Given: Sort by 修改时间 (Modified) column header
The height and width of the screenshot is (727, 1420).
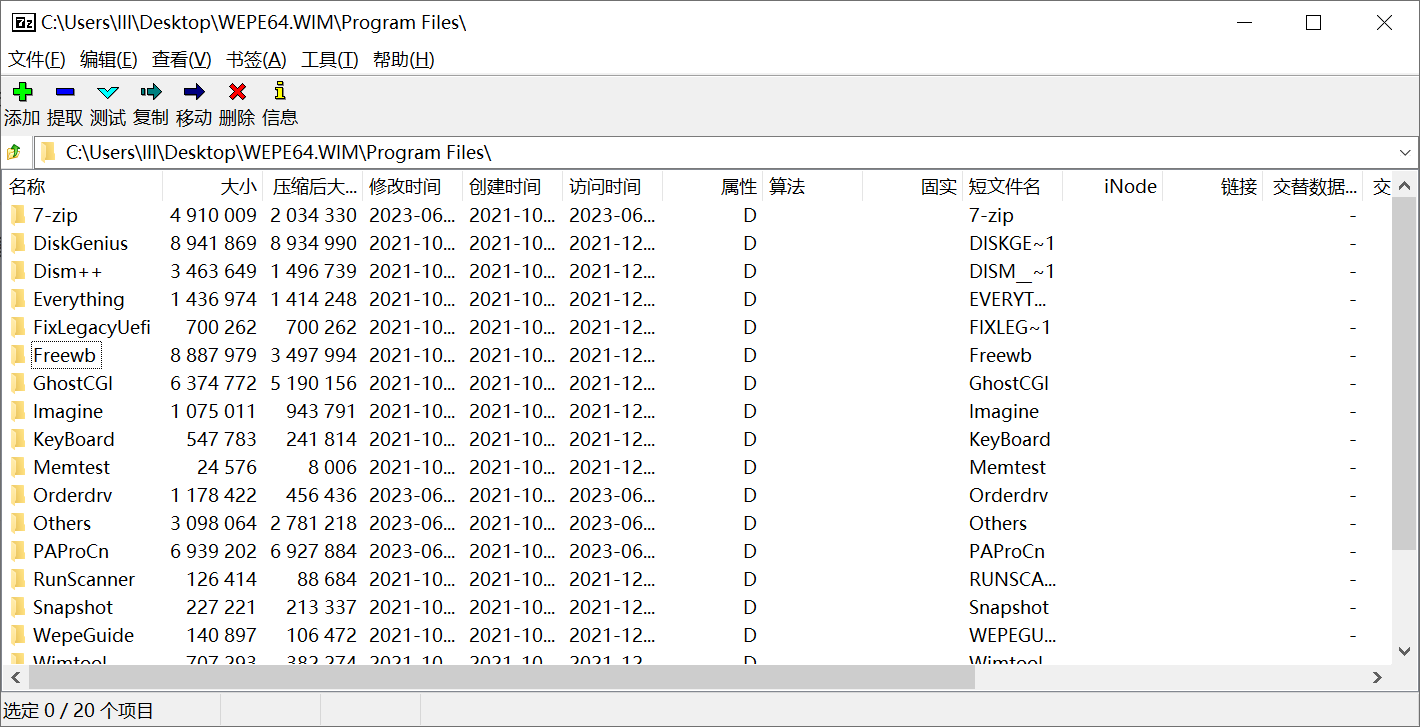Looking at the screenshot, I should tap(412, 187).
